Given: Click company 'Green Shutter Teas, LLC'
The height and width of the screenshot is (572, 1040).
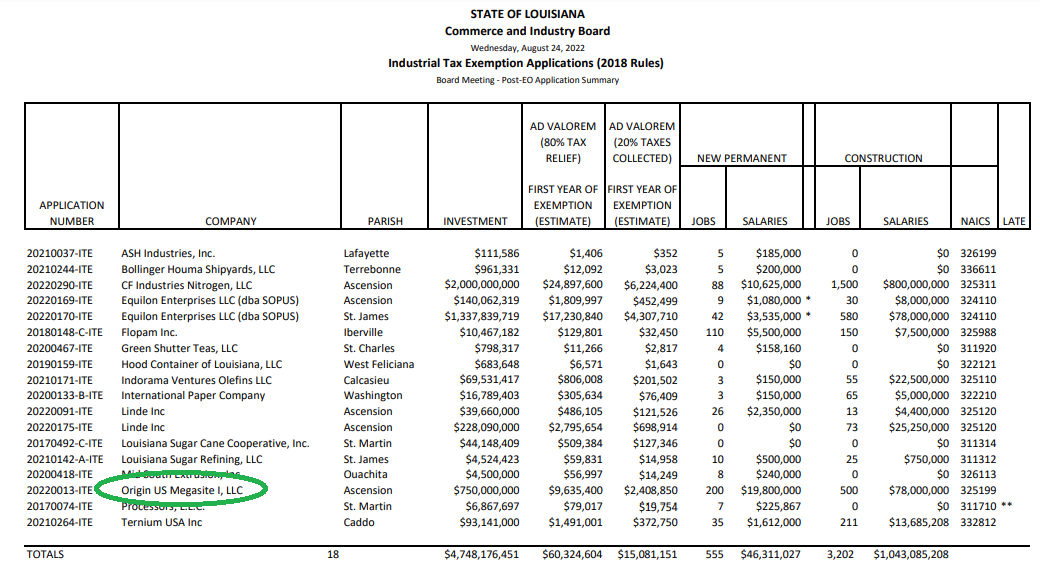Looking at the screenshot, I should [x=179, y=348].
